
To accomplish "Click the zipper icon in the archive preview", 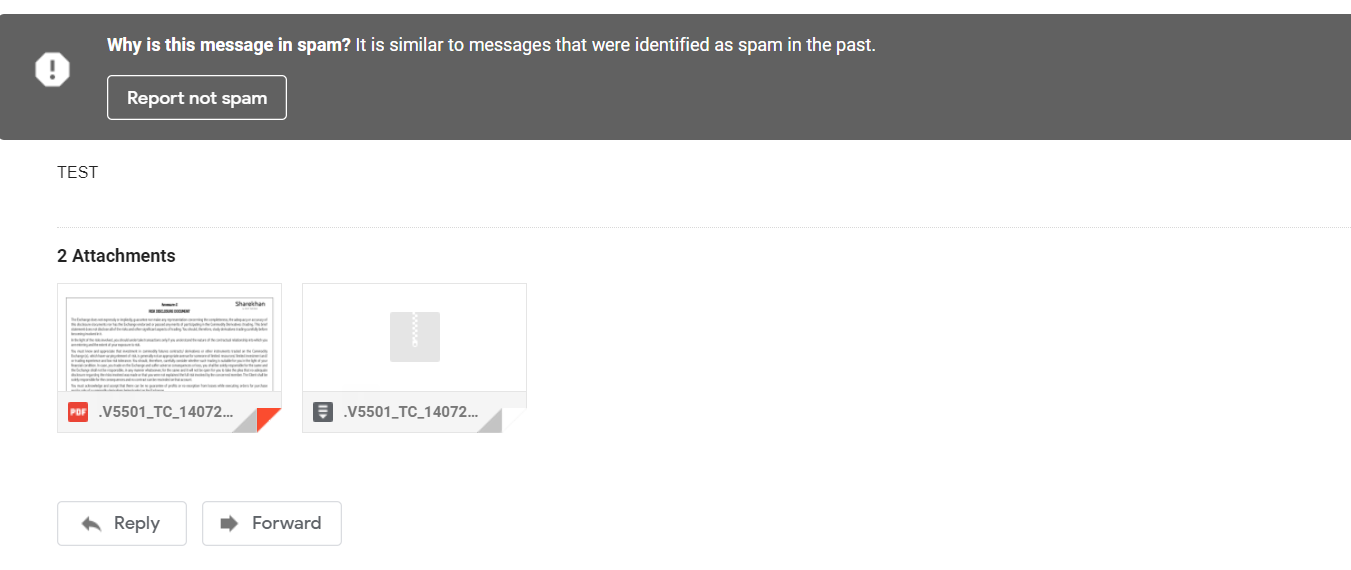I will (x=414, y=336).
